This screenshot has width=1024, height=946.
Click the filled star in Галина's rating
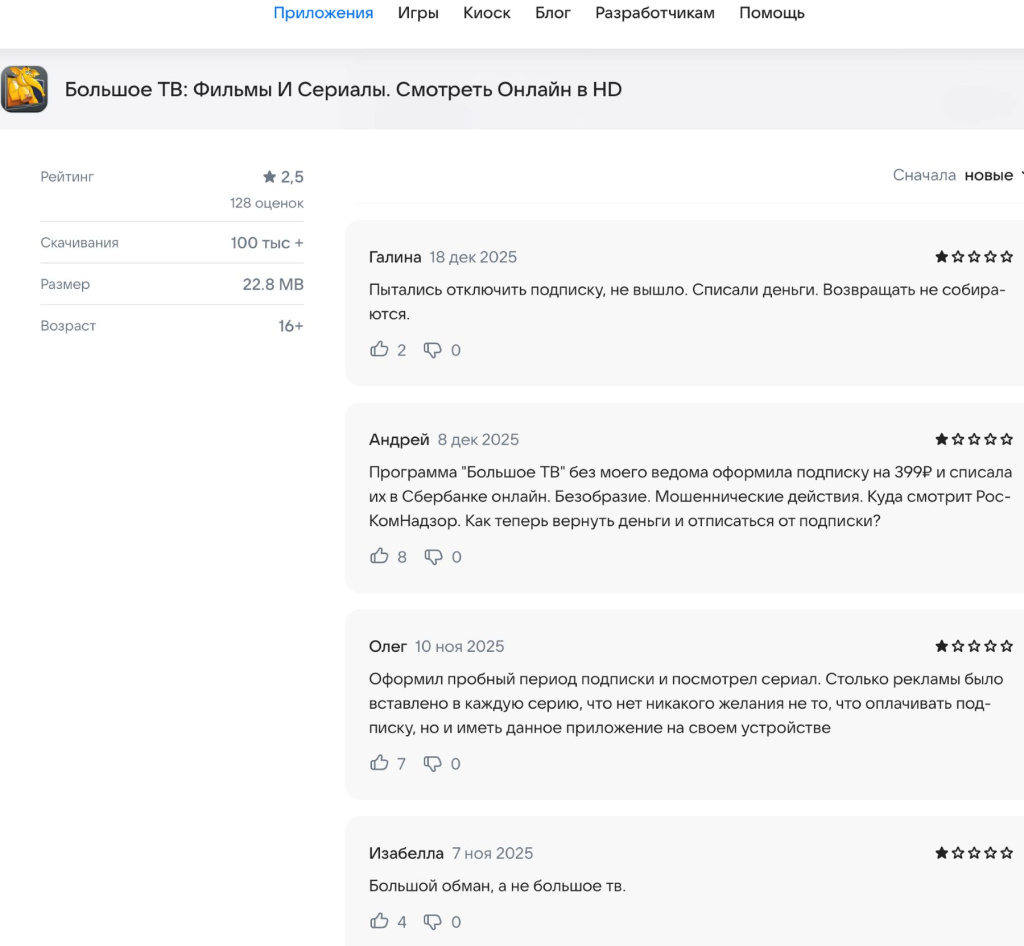pos(941,256)
